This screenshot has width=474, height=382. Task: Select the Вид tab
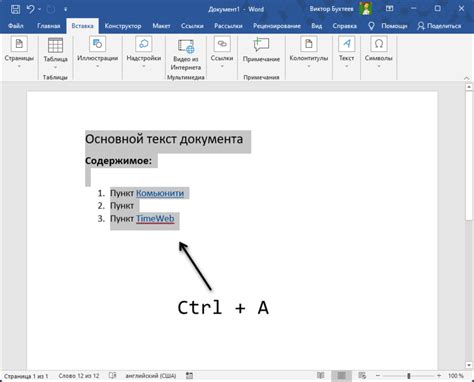(316, 26)
